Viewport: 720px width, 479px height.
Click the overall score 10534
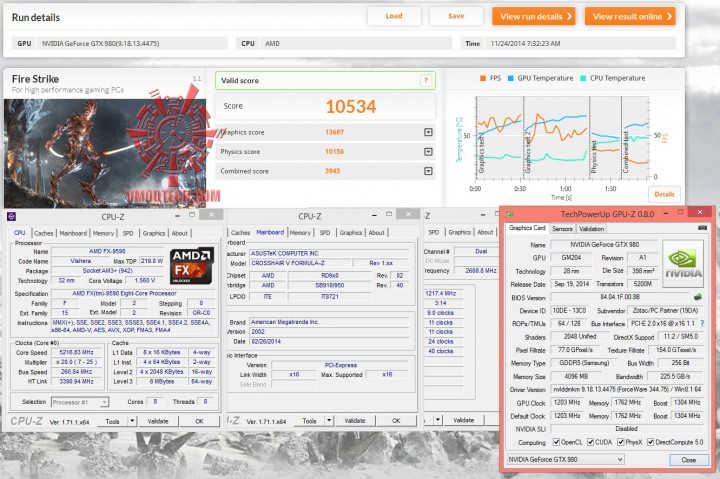pos(351,107)
